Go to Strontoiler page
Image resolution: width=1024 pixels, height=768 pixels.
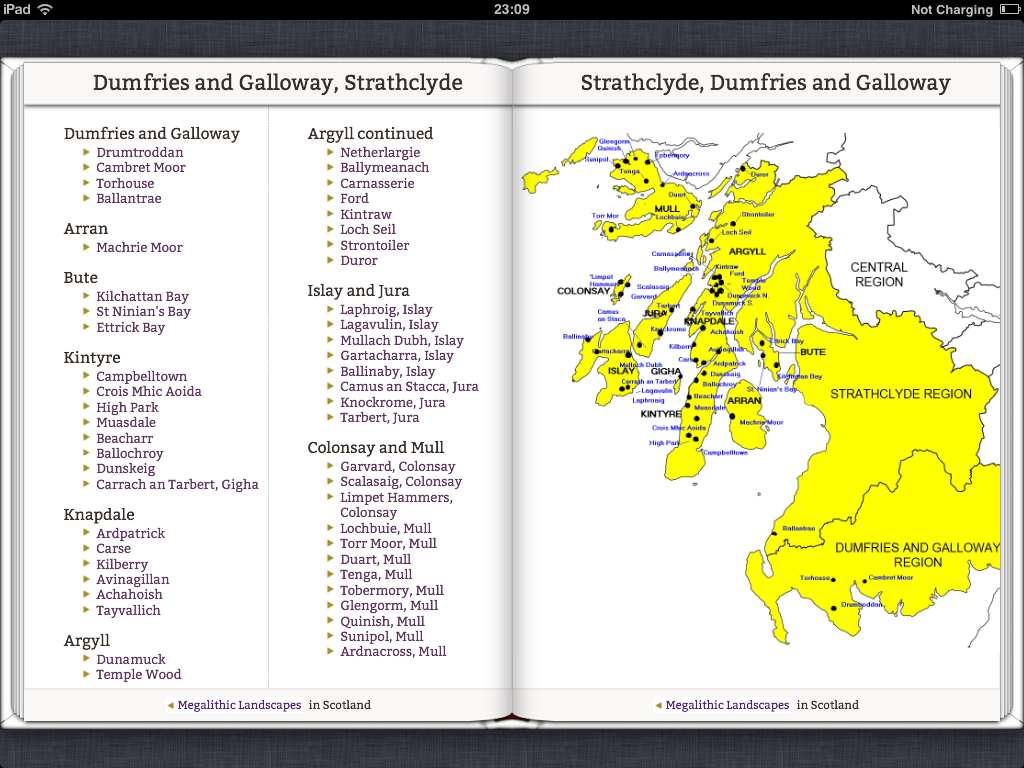[x=374, y=246]
